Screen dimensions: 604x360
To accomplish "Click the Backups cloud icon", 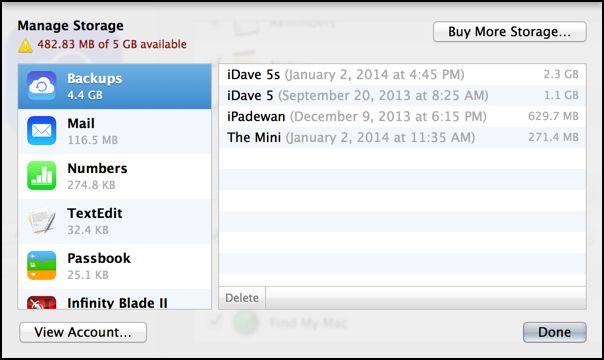I will (x=42, y=86).
